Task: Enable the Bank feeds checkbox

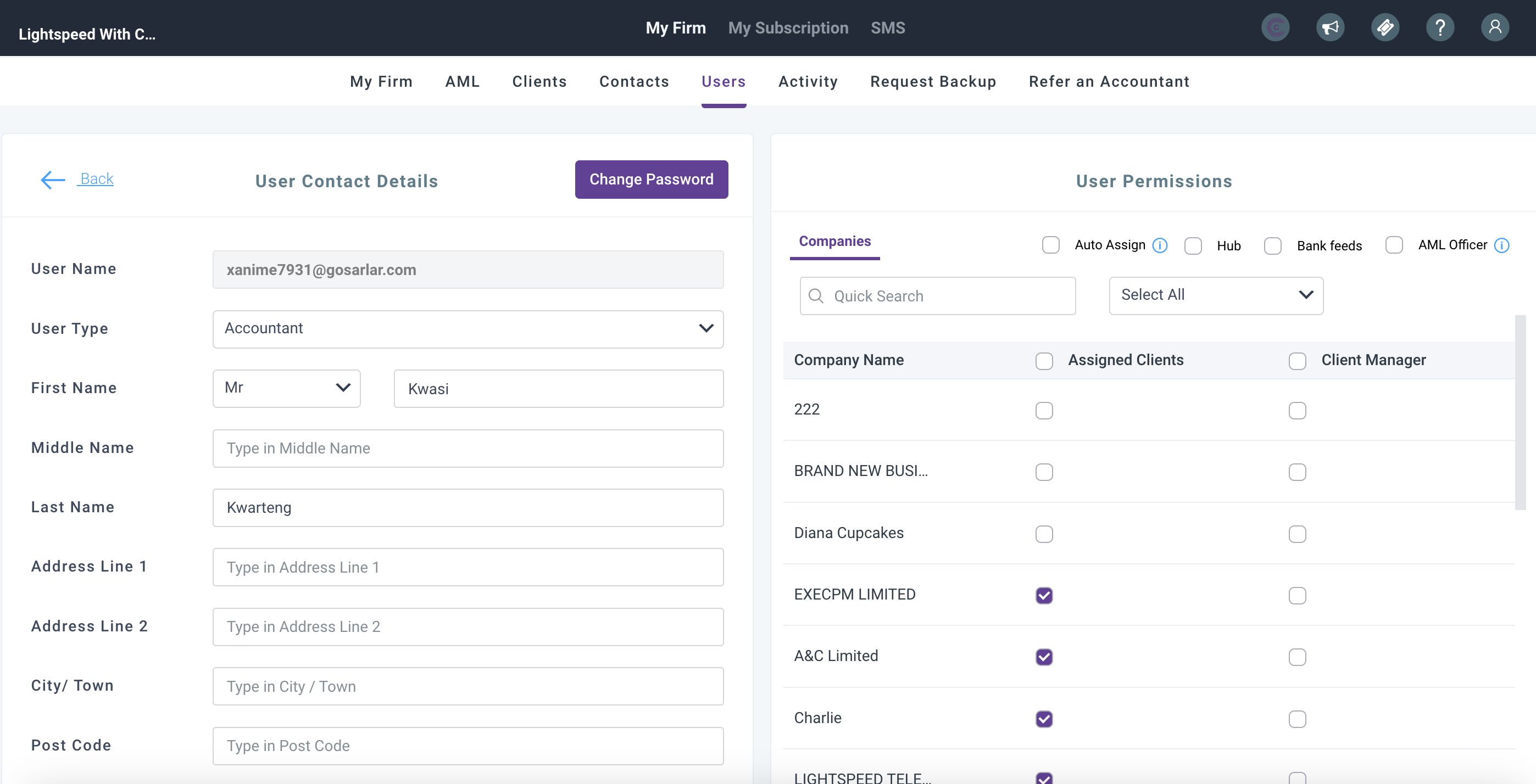Action: (1272, 245)
